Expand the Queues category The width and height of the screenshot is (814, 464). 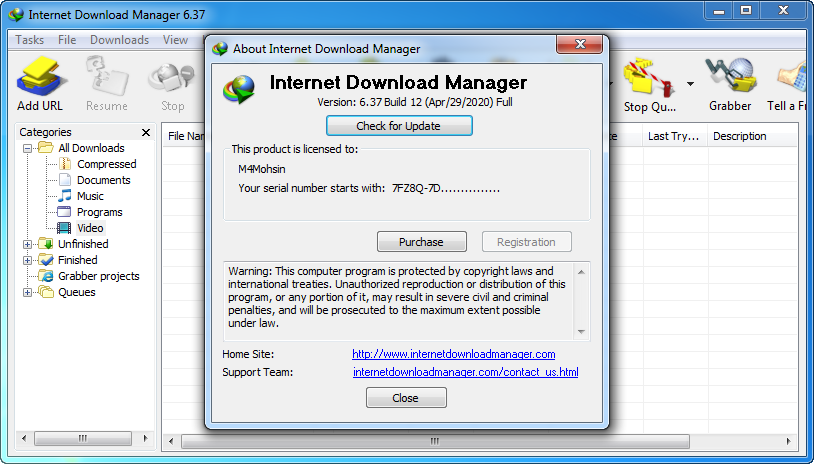[28, 293]
